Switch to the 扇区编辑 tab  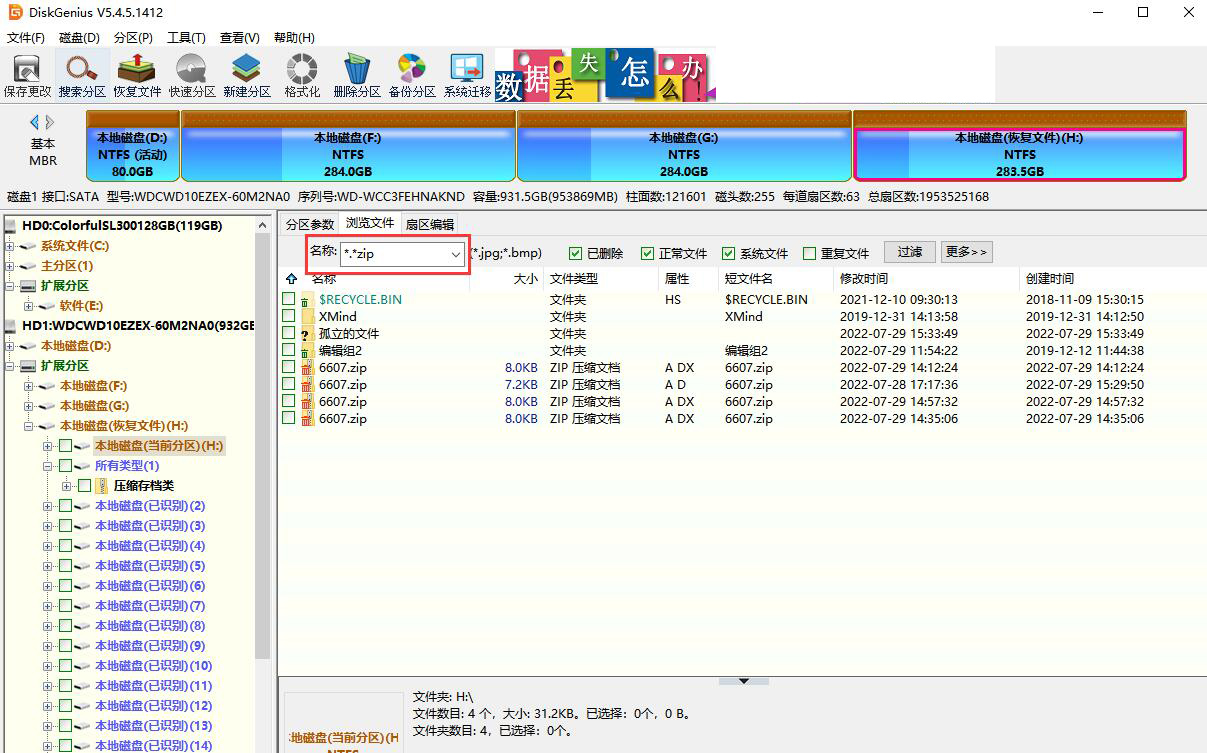pyautogui.click(x=430, y=223)
